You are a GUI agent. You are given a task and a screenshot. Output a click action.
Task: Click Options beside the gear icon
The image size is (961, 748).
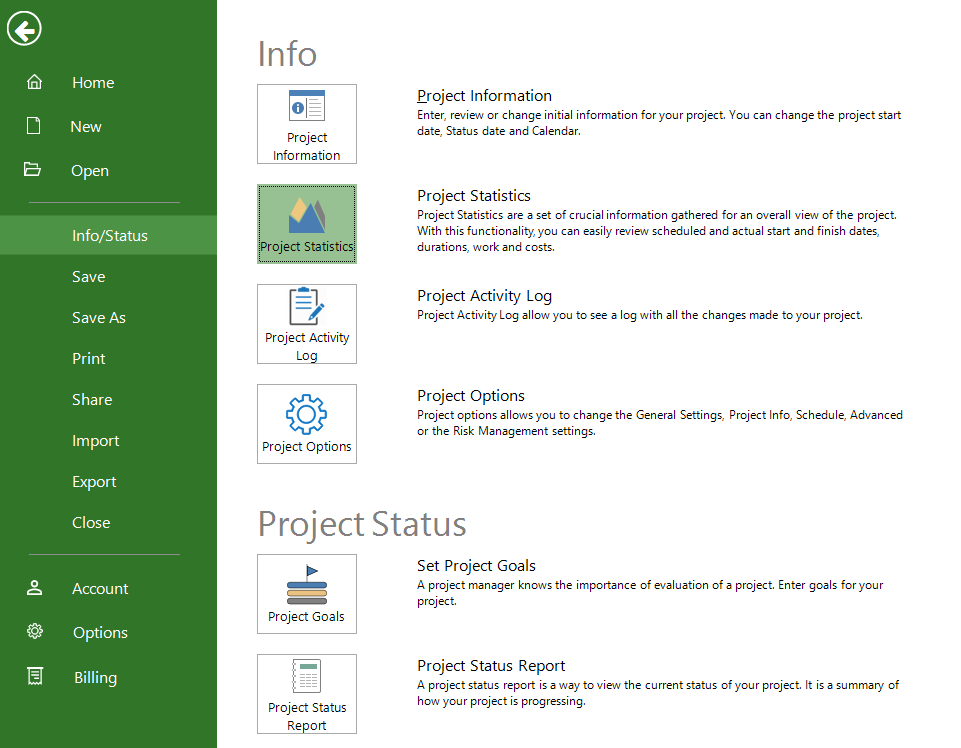pos(100,633)
